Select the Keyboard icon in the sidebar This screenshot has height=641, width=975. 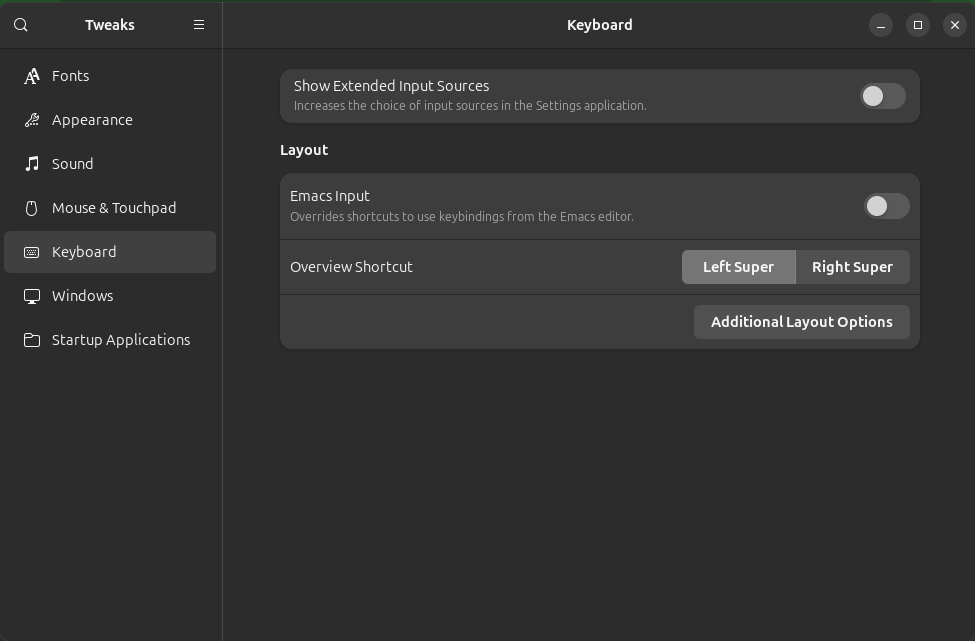pyautogui.click(x=31, y=252)
